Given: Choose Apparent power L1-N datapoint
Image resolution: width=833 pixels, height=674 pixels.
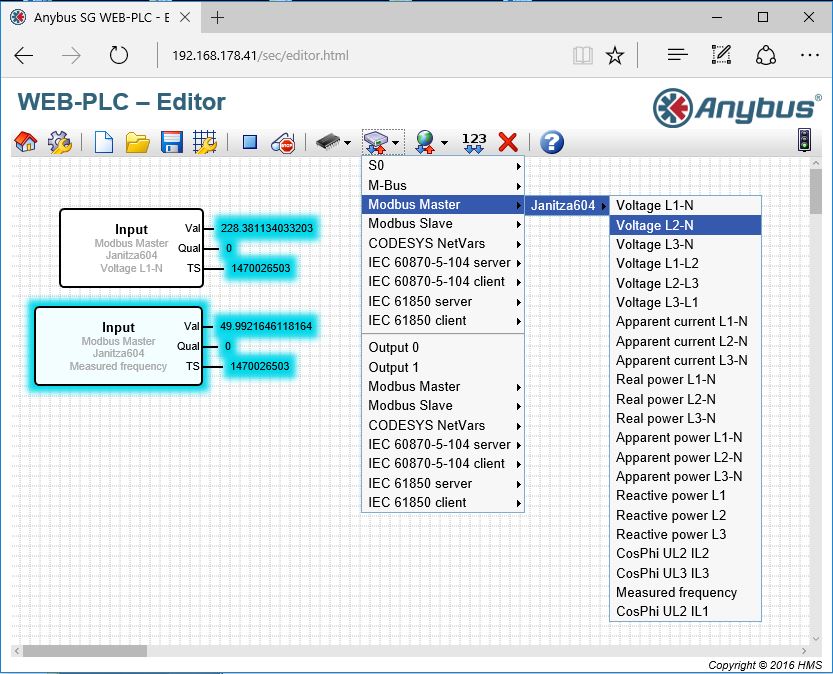Looking at the screenshot, I should (x=685, y=438).
